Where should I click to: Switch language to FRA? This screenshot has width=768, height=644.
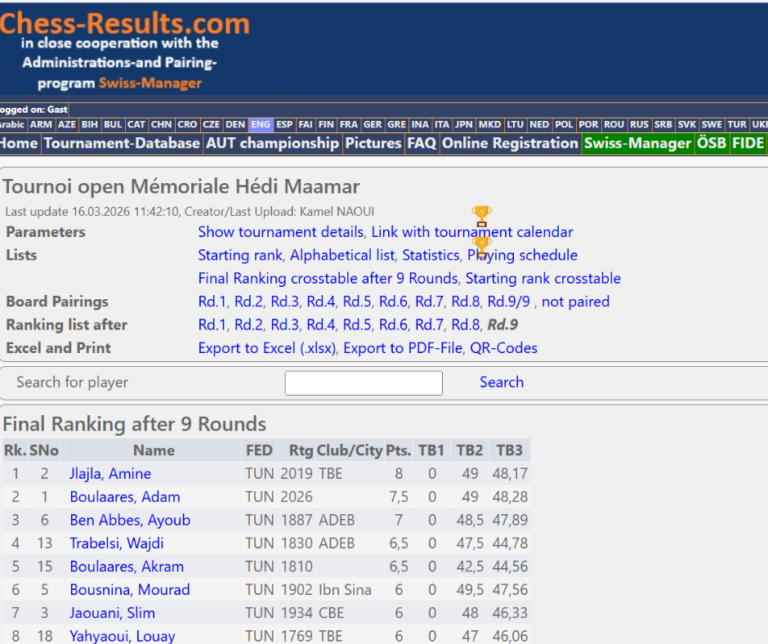tap(348, 125)
